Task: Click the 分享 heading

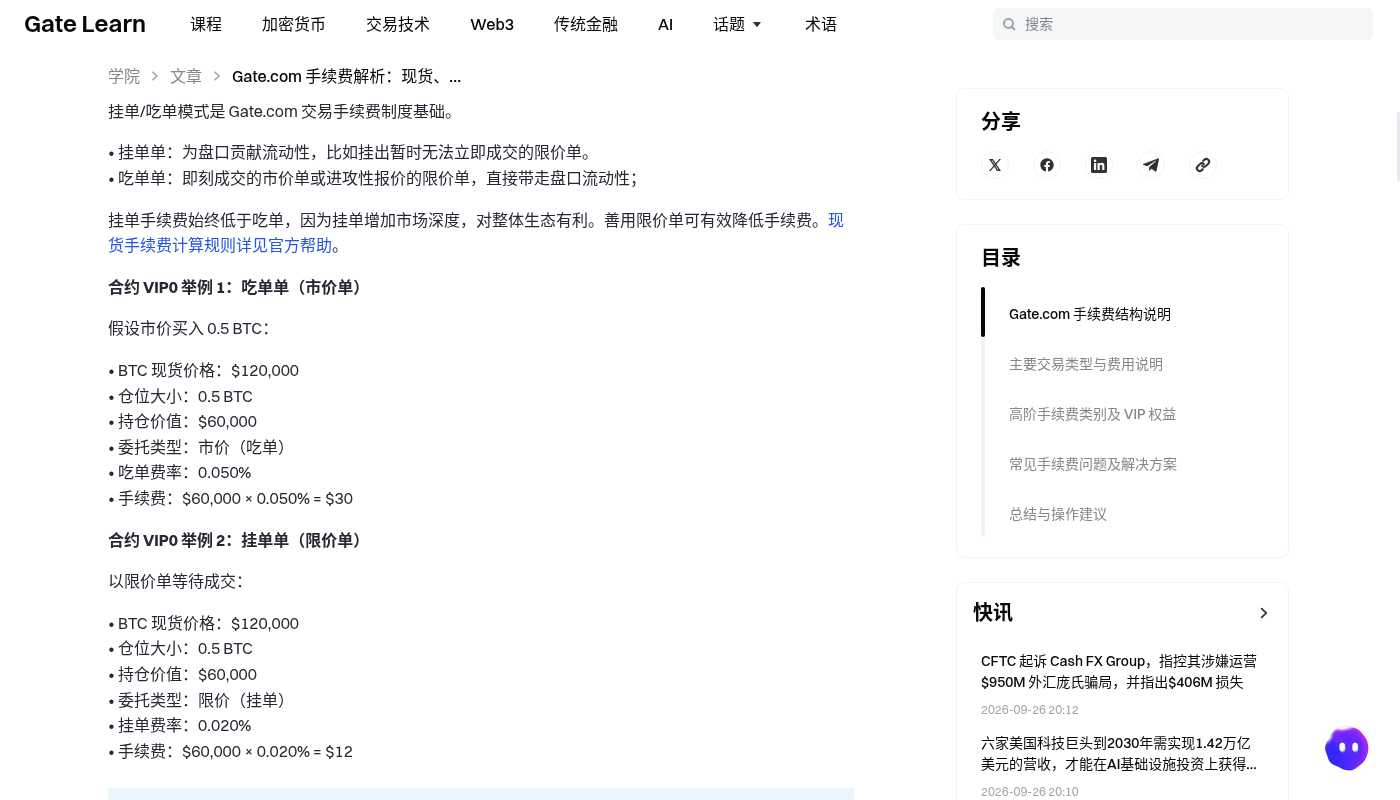Action: coord(1001,122)
